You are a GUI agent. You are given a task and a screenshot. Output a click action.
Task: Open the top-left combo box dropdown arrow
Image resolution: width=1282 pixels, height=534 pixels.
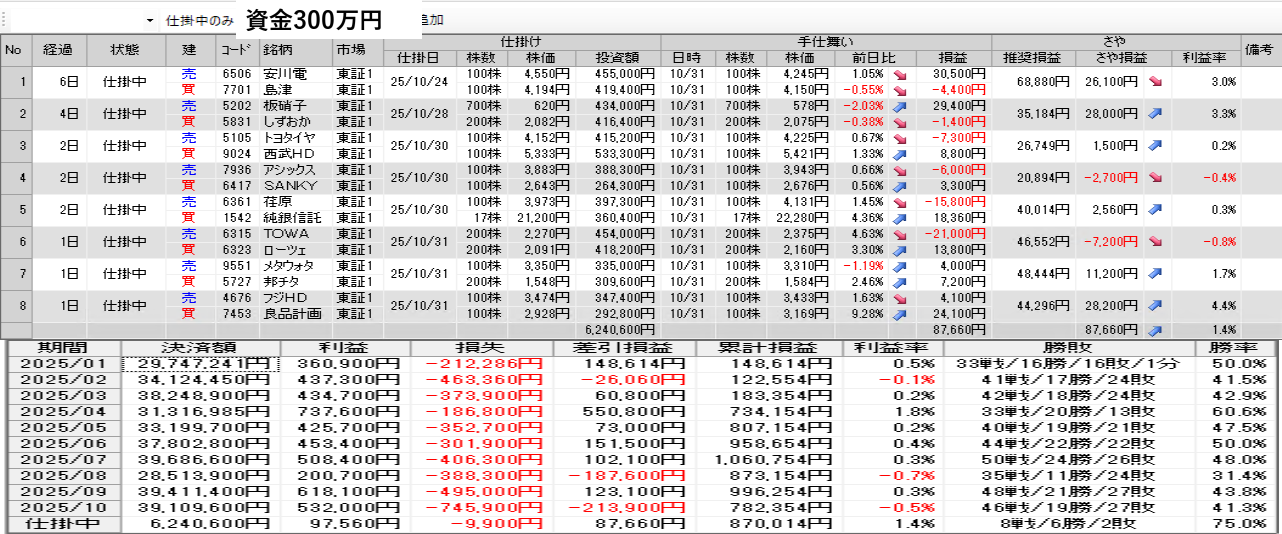[x=150, y=20]
